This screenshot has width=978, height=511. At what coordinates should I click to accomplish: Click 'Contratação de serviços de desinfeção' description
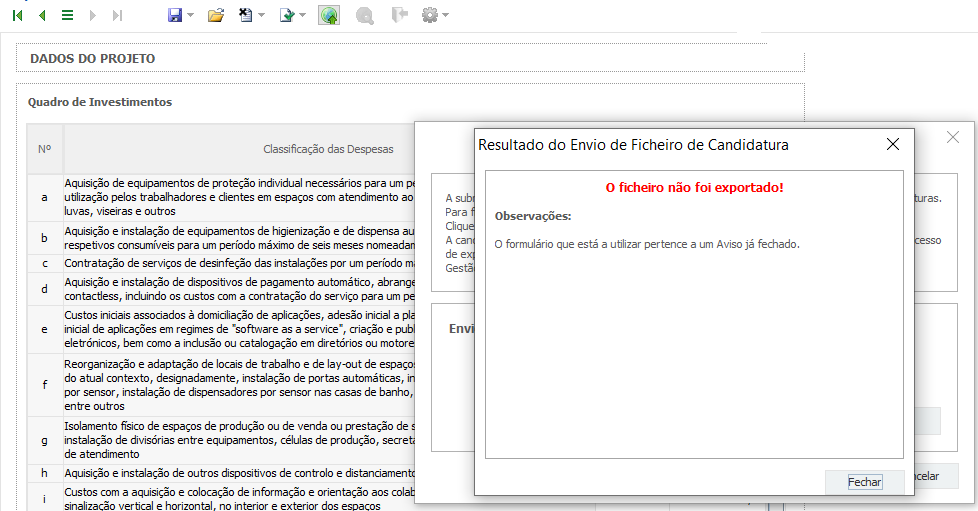239,263
